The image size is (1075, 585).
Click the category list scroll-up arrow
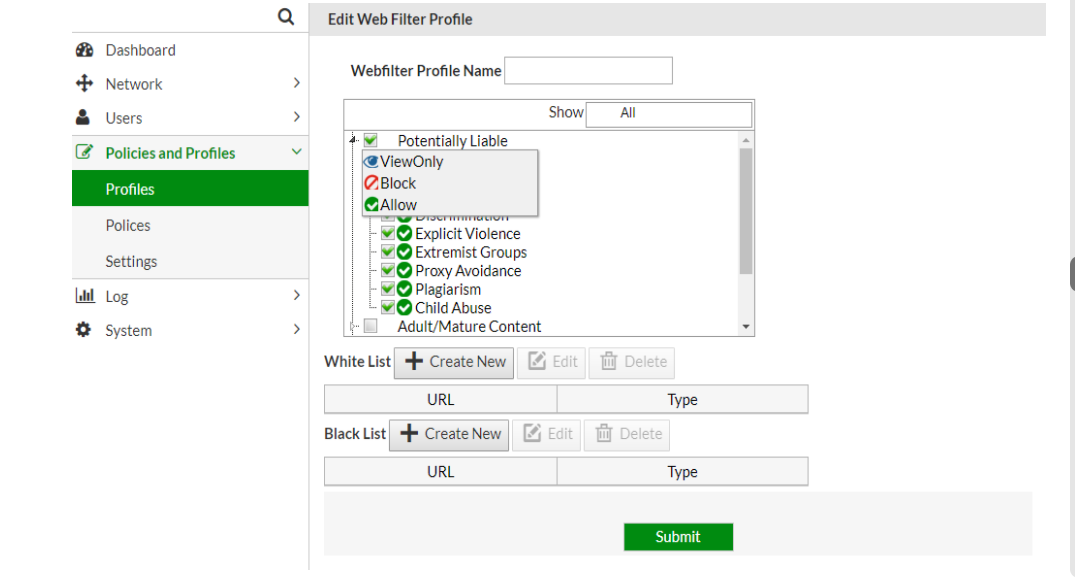pyautogui.click(x=746, y=141)
